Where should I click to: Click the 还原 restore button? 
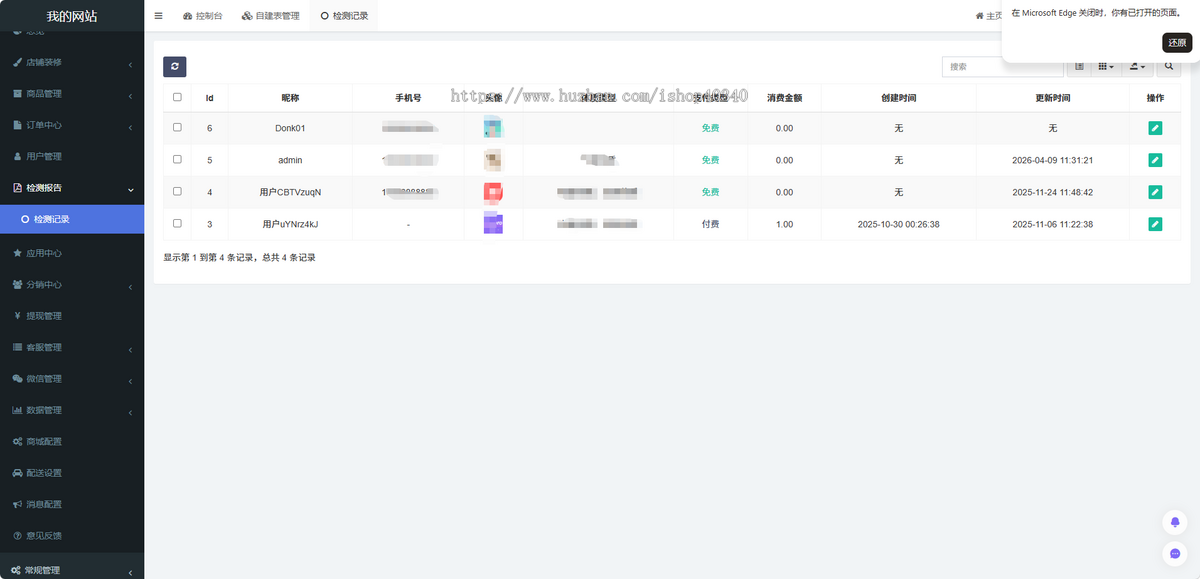tap(1177, 43)
